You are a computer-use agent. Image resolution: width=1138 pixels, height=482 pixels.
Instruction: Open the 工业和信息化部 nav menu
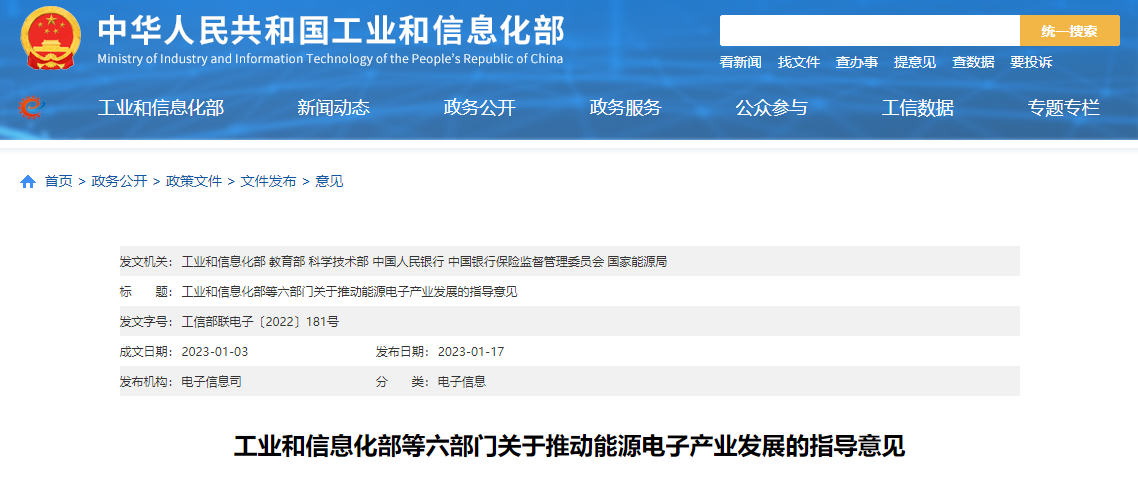tap(160, 108)
